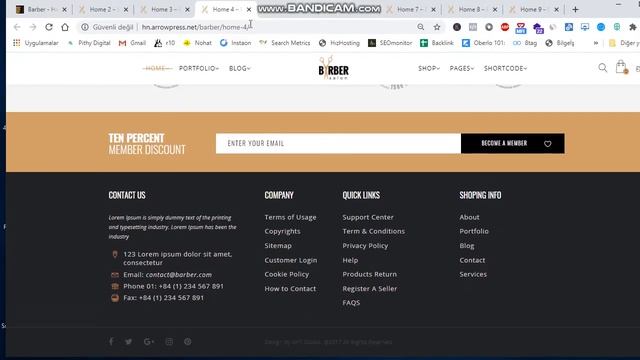Click the red ABP extension icon
The image size is (640, 360).
click(x=505, y=27)
